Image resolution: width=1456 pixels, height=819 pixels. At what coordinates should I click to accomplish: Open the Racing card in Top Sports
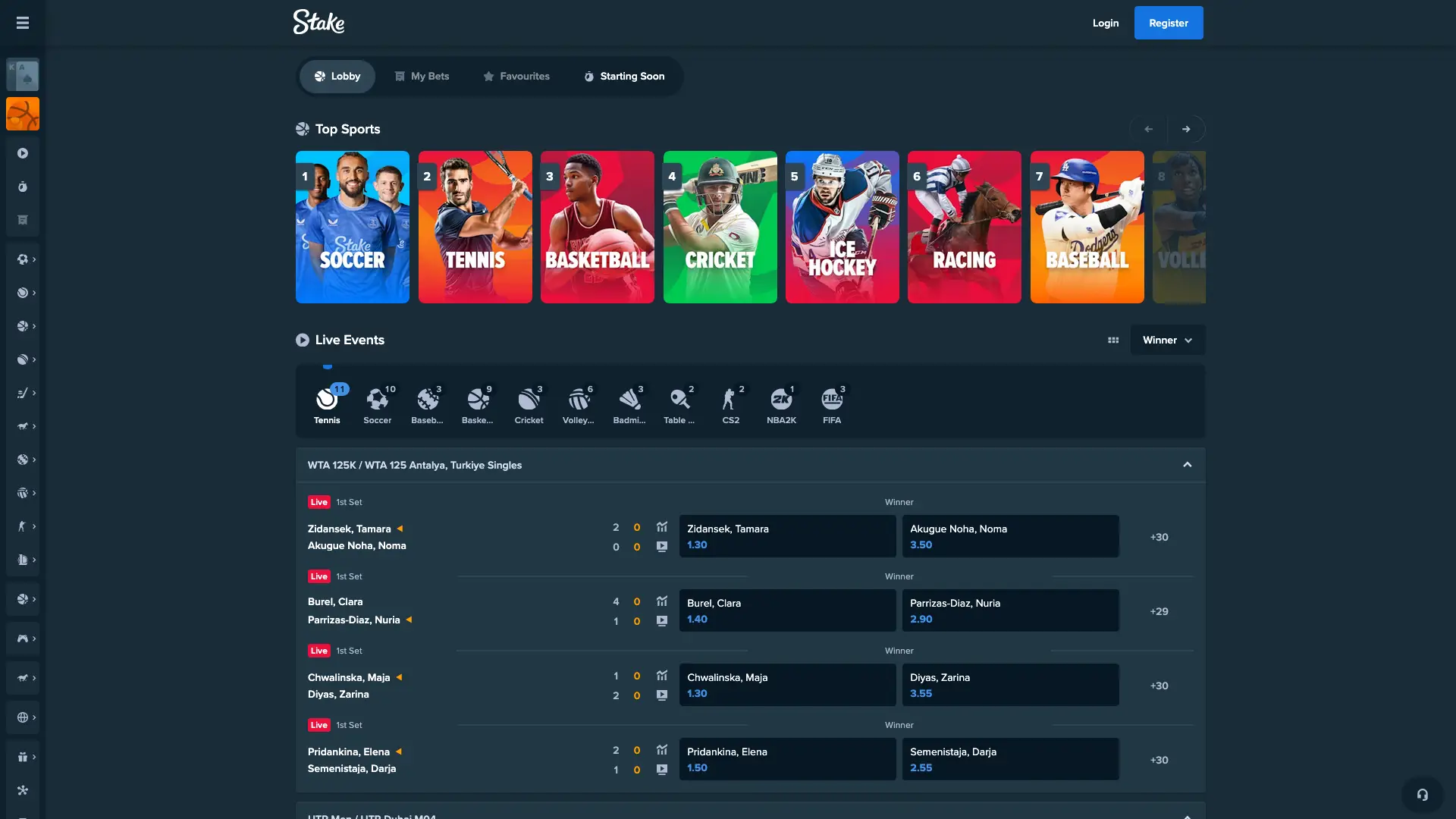[x=965, y=227]
